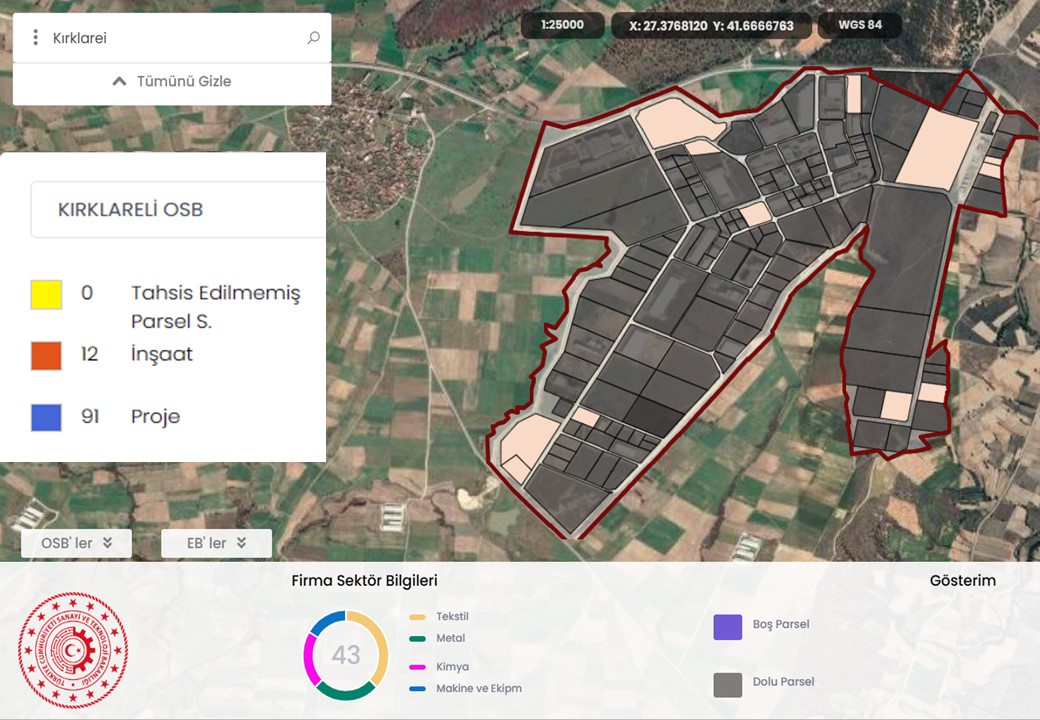Image resolution: width=1040 pixels, height=720 pixels.
Task: Click the Kimya legend marker
Action: 418,667
